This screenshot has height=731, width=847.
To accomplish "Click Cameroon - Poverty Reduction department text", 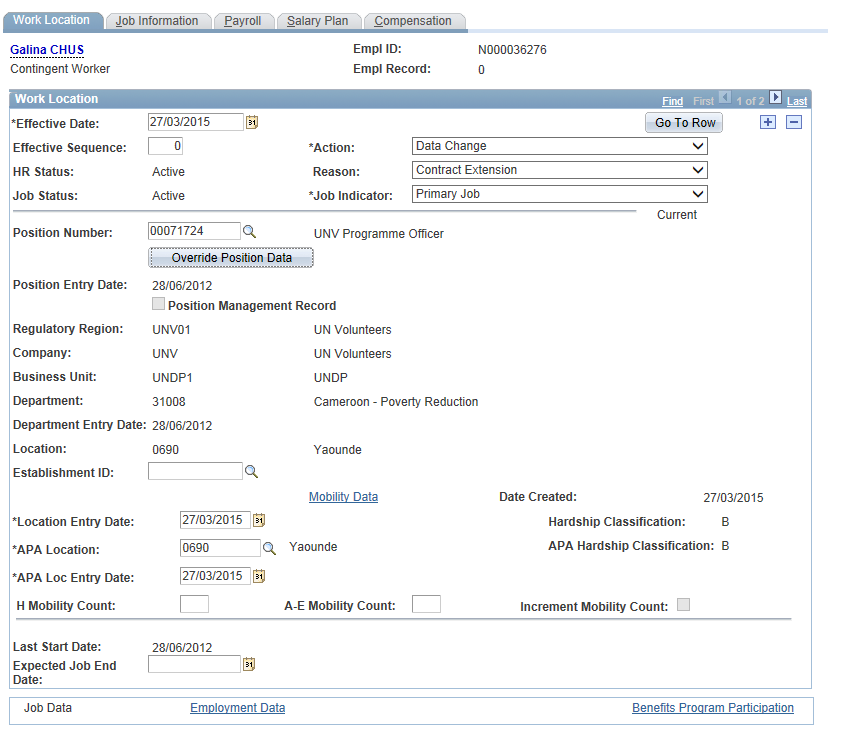I will point(396,402).
